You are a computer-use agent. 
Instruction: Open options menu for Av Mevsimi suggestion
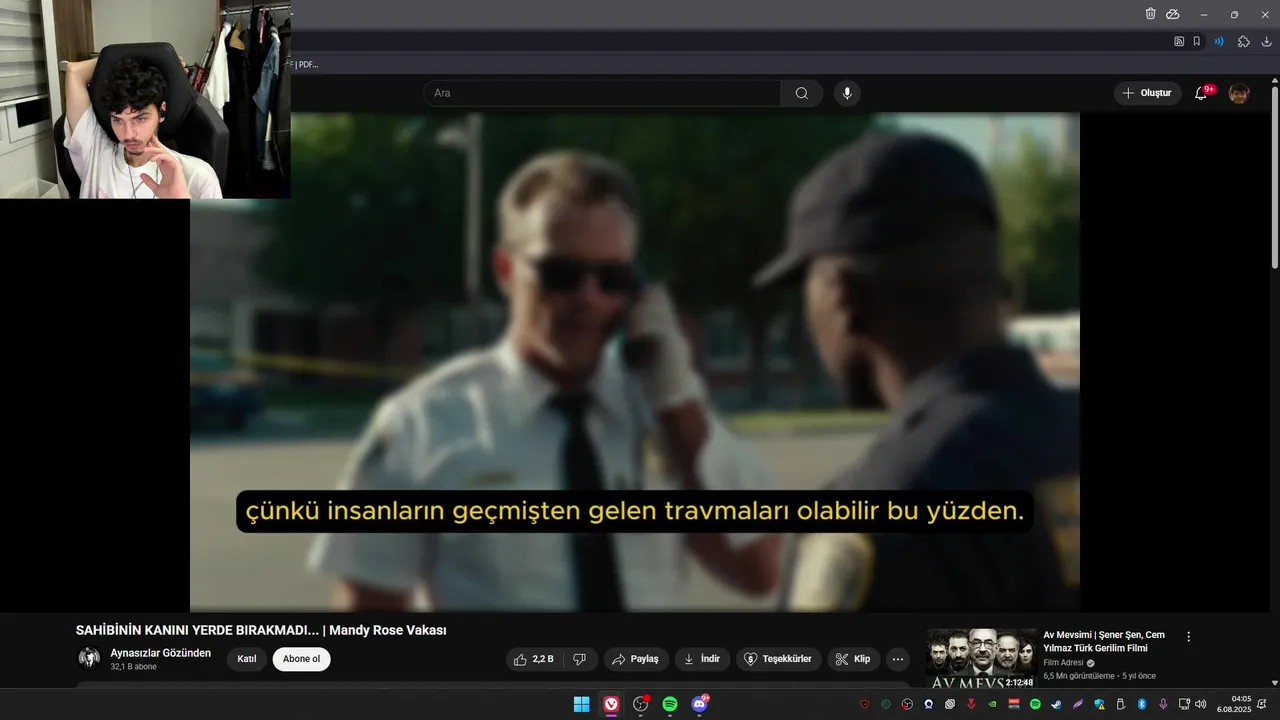1188,637
